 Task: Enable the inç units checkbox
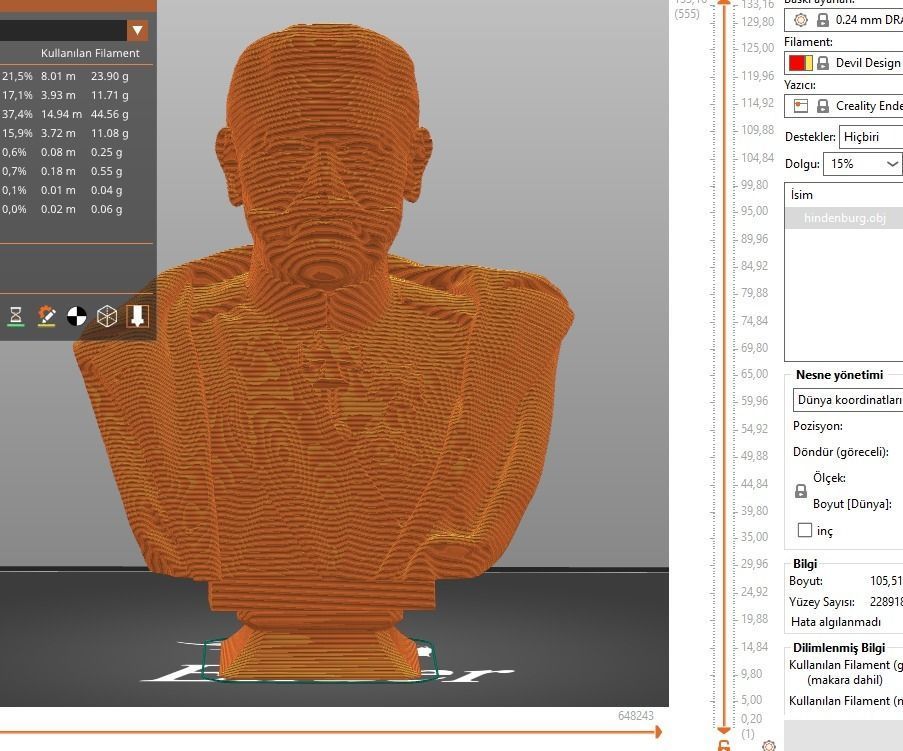pyautogui.click(x=805, y=530)
